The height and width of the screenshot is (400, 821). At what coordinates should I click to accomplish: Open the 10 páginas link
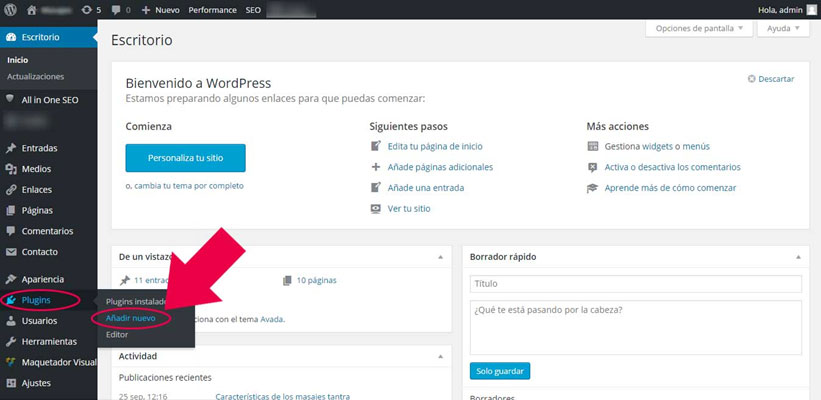coord(316,280)
